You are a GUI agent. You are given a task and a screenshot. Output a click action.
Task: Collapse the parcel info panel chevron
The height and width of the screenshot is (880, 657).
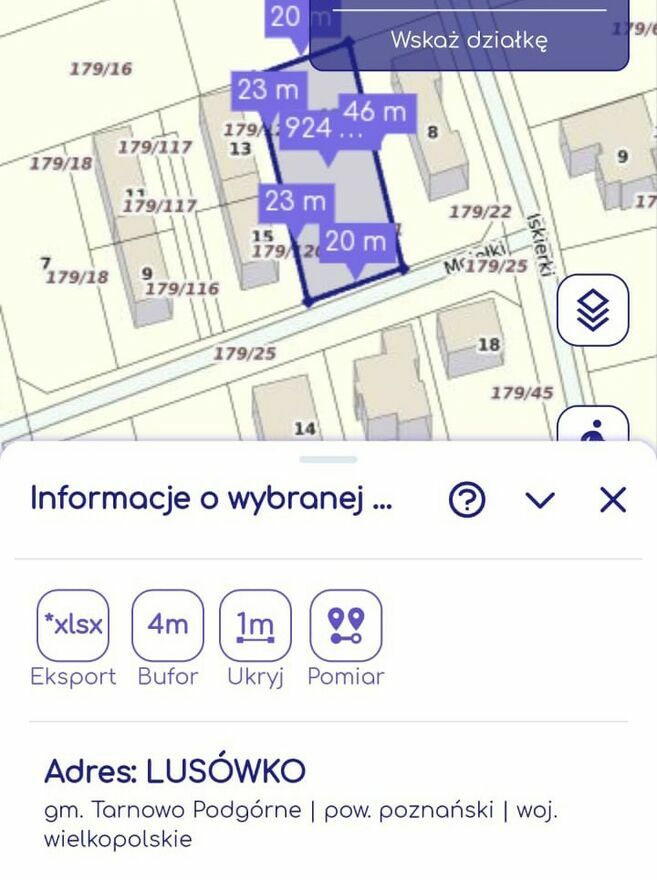click(540, 500)
